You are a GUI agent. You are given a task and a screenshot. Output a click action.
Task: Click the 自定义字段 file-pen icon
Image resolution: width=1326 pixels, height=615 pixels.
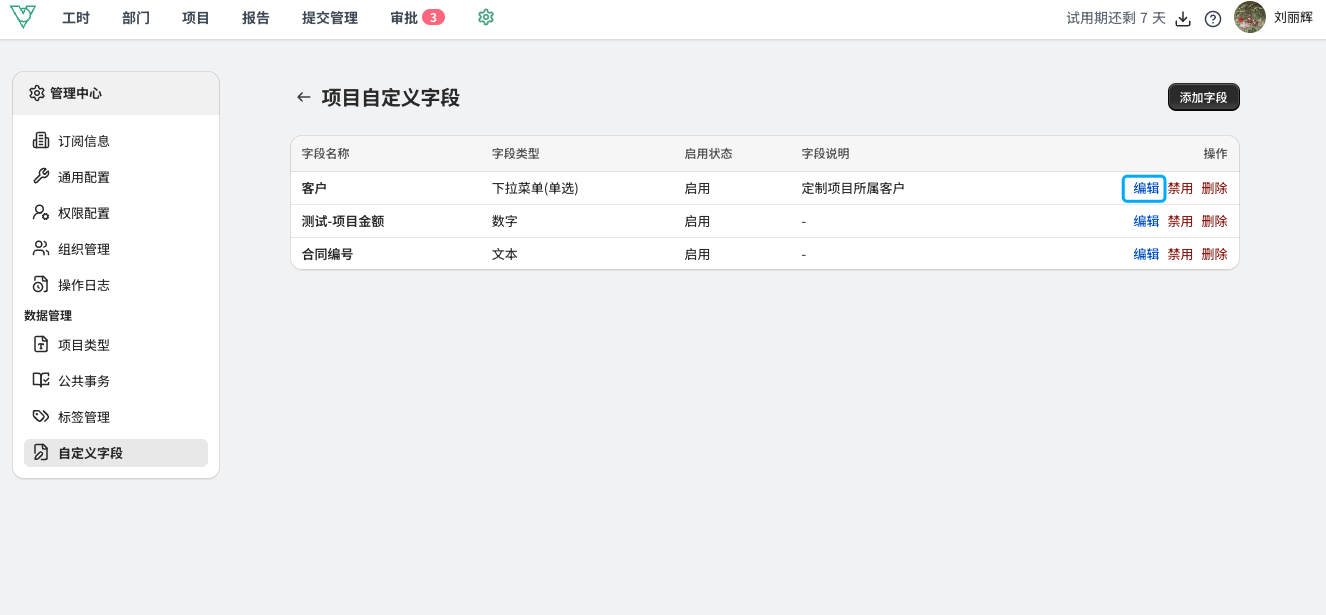point(41,452)
